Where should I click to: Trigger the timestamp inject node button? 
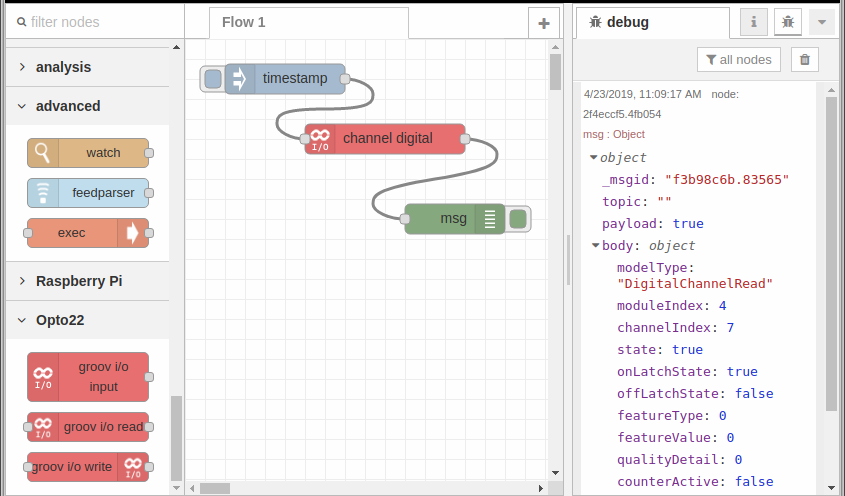pyautogui.click(x=213, y=79)
